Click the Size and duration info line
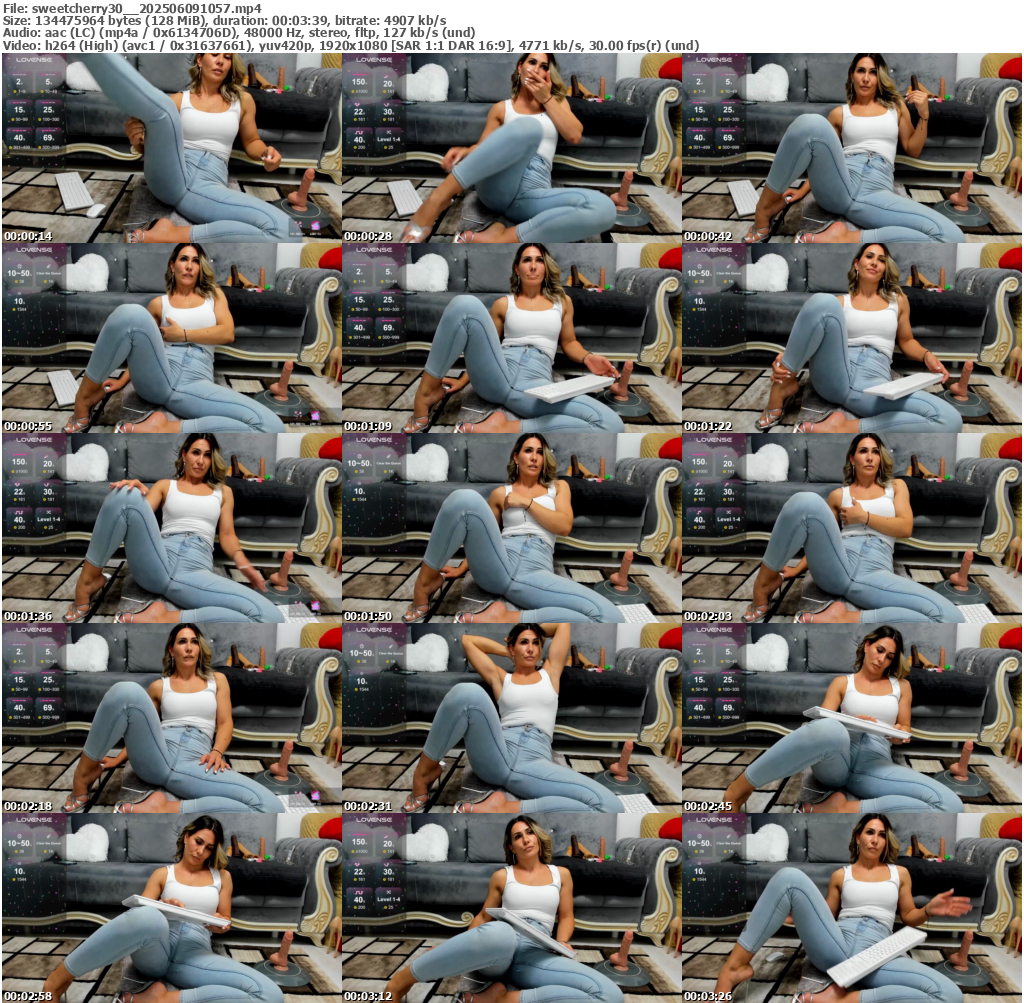Image resolution: width=1024 pixels, height=1003 pixels. click(x=224, y=20)
